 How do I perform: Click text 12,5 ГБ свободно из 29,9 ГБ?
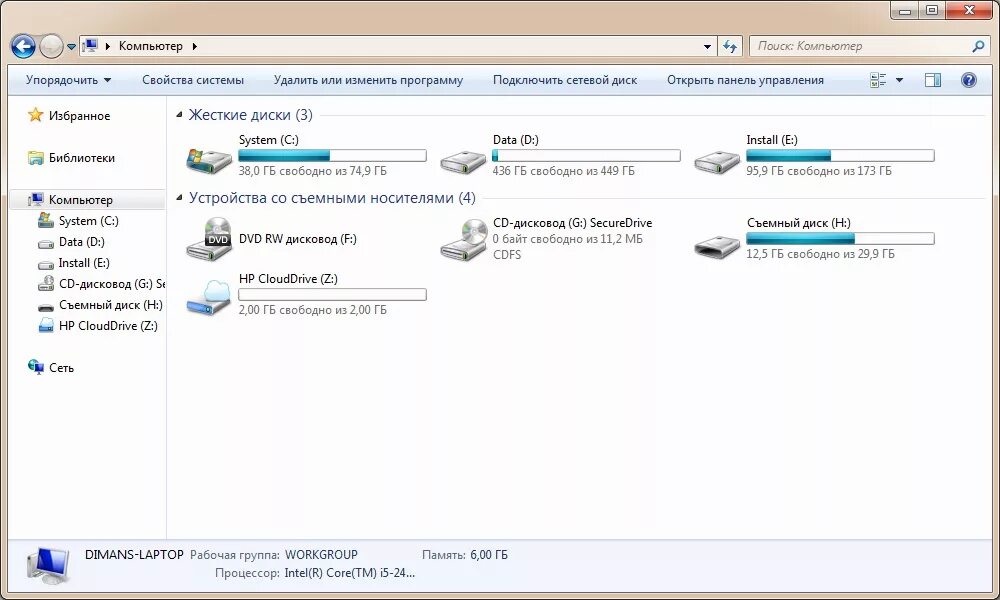pyautogui.click(x=820, y=254)
